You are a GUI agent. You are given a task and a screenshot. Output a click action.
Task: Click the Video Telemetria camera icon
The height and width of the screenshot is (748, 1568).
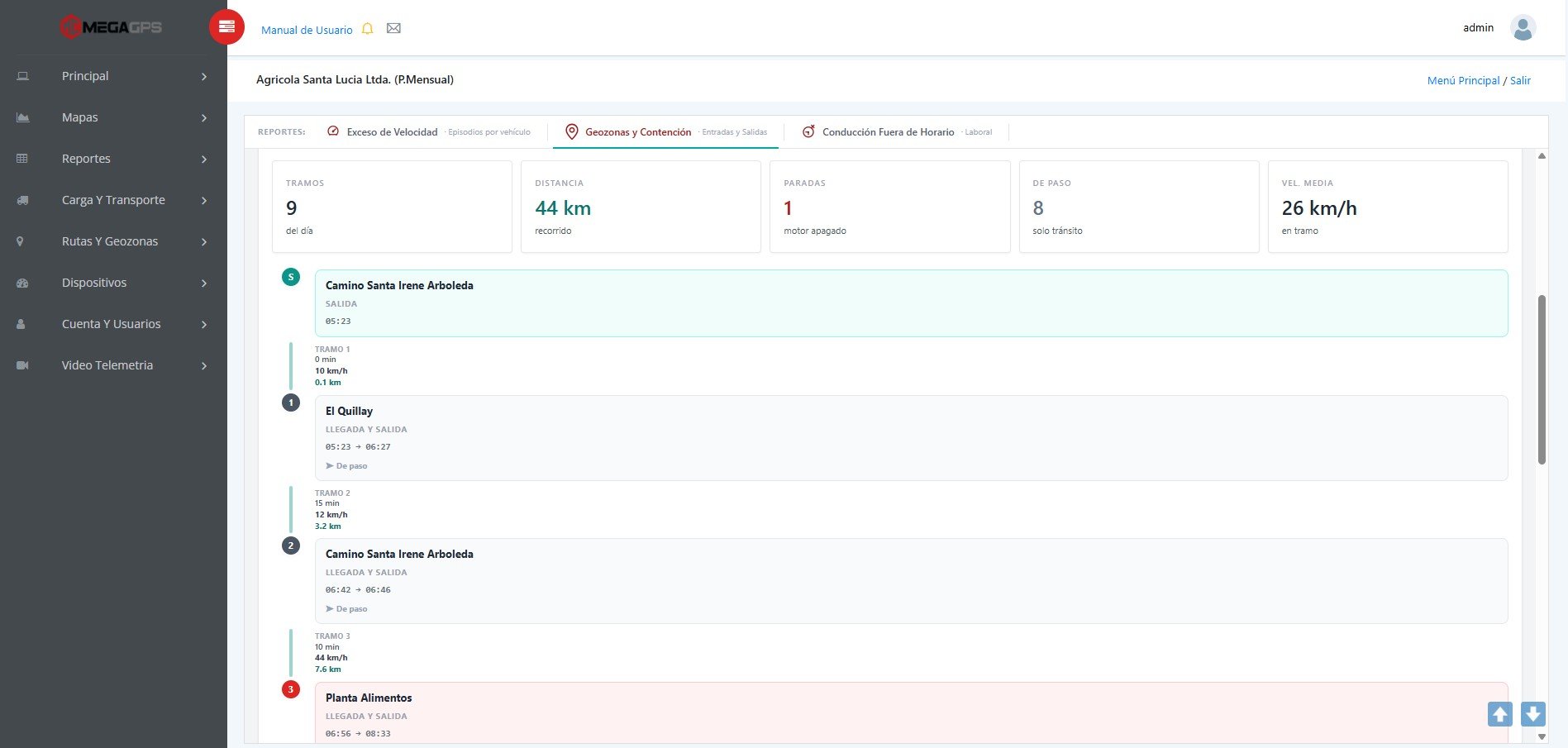coord(22,365)
